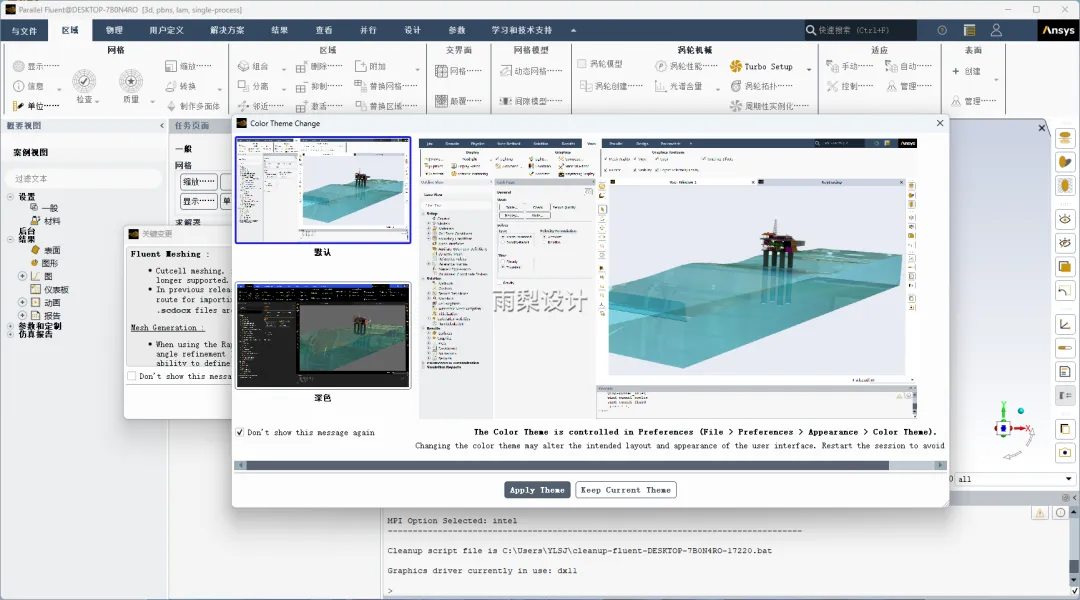Click the right arrow of dialog horizontal scrollbar
Viewport: 1080px width, 600px height.
point(940,465)
